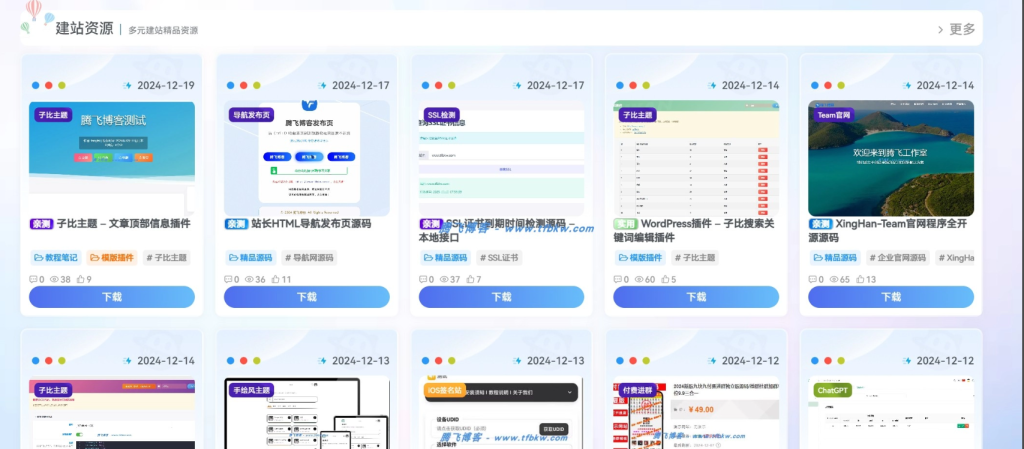Click the 付费进群 badge on thumbnail
The image size is (1024, 449).
[x=637, y=390]
